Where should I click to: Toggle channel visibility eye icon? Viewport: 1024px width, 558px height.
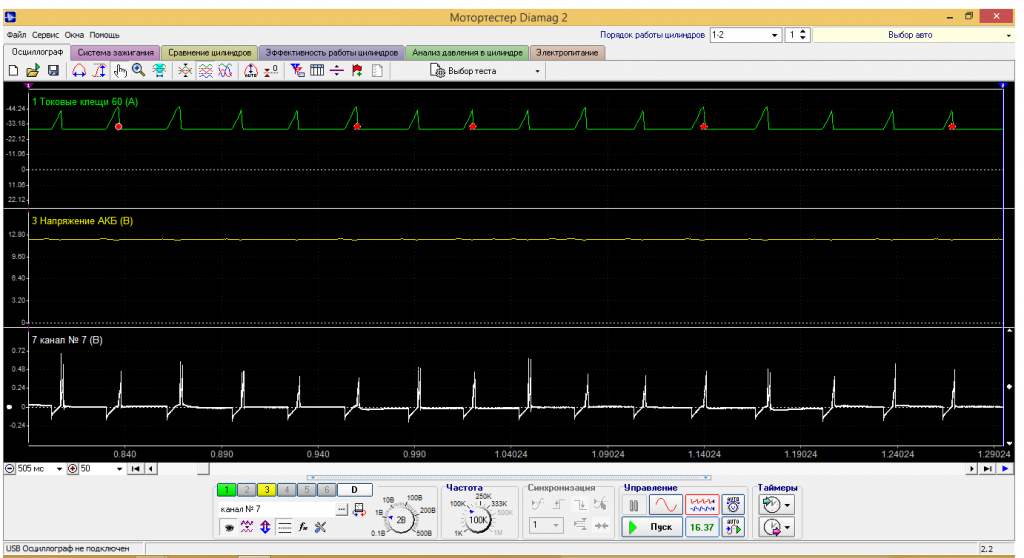coord(228,527)
